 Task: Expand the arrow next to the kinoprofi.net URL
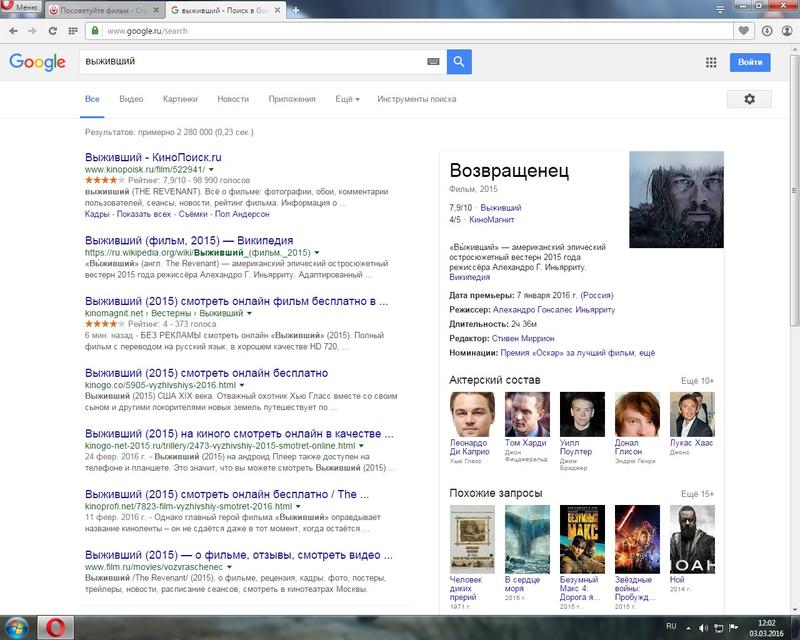298,506
